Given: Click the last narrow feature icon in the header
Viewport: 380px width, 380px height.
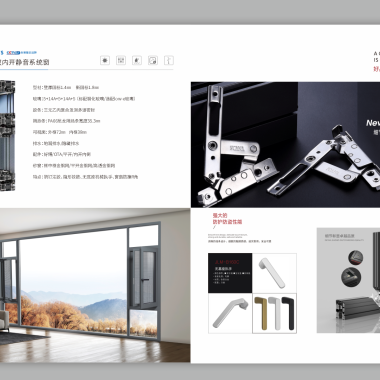Looking at the screenshot, I should click(x=169, y=60).
